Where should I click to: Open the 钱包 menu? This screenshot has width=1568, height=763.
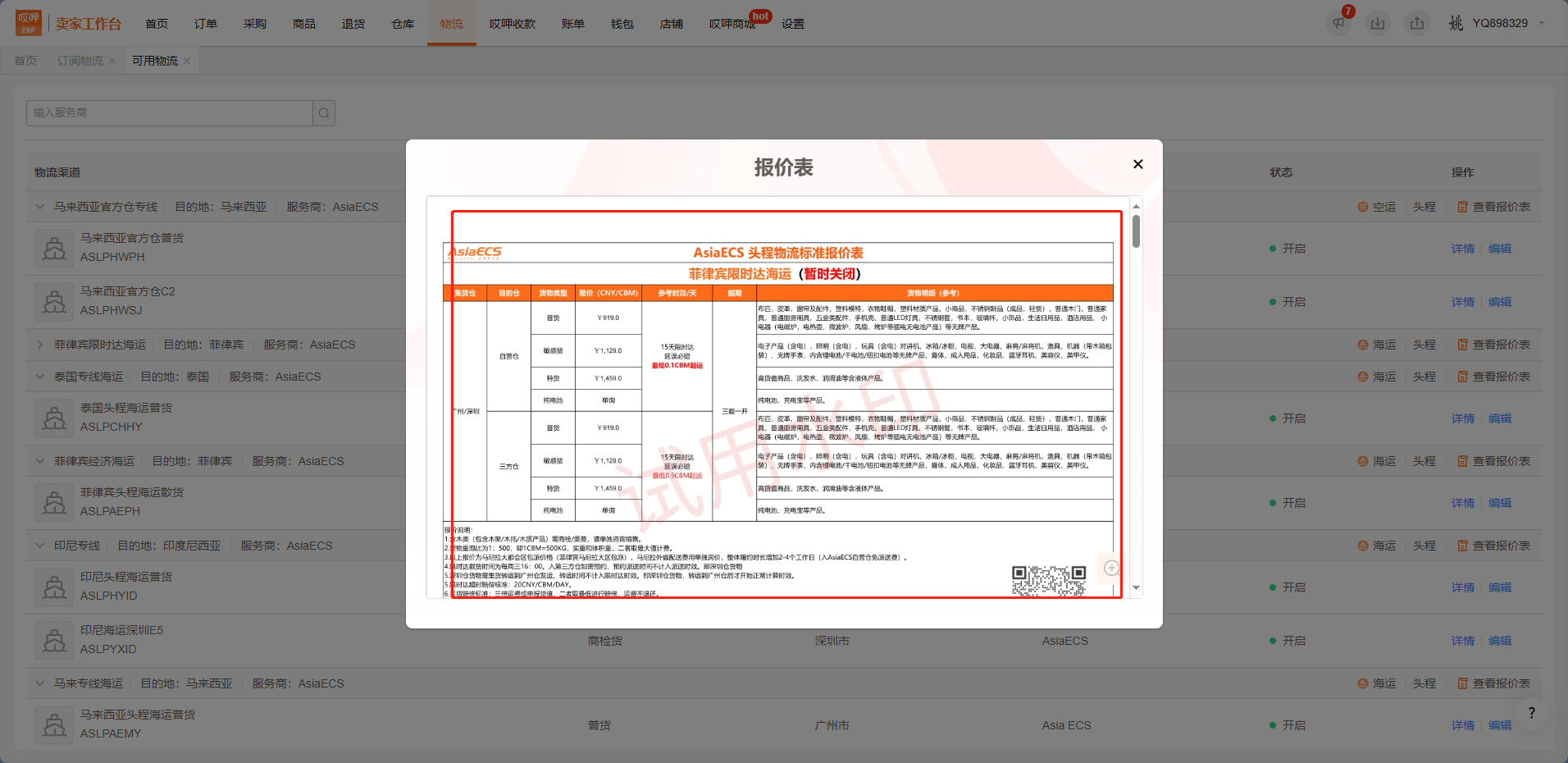(x=622, y=24)
